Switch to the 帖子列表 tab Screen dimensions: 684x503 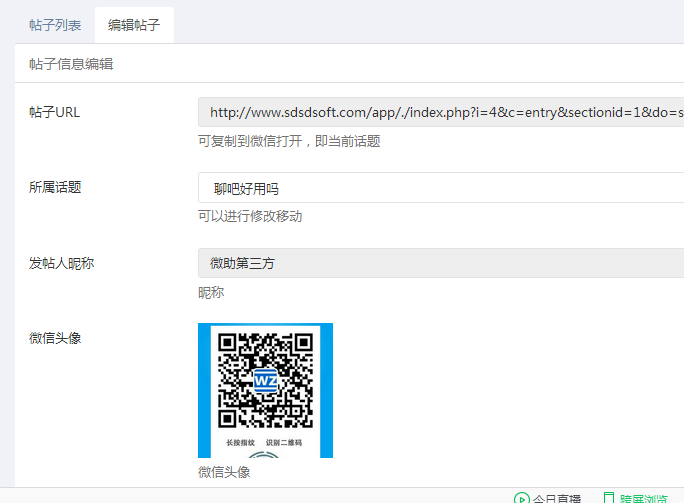[x=55, y=25]
